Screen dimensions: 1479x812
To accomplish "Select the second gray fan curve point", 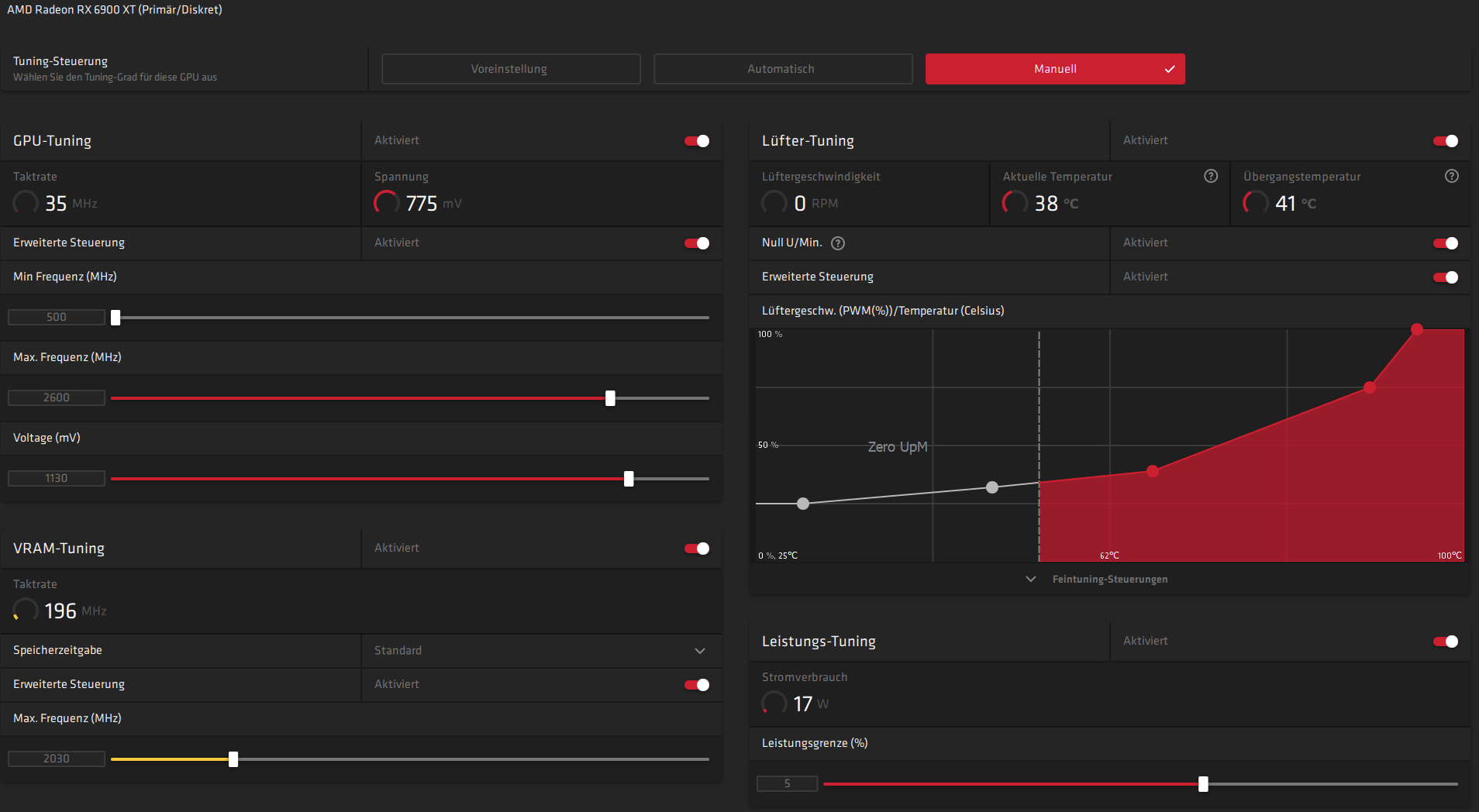I will [x=992, y=487].
